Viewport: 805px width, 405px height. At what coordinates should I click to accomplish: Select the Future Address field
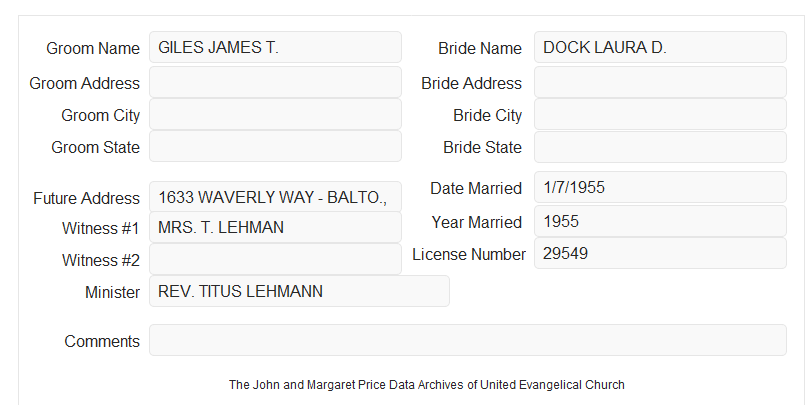click(x=275, y=197)
